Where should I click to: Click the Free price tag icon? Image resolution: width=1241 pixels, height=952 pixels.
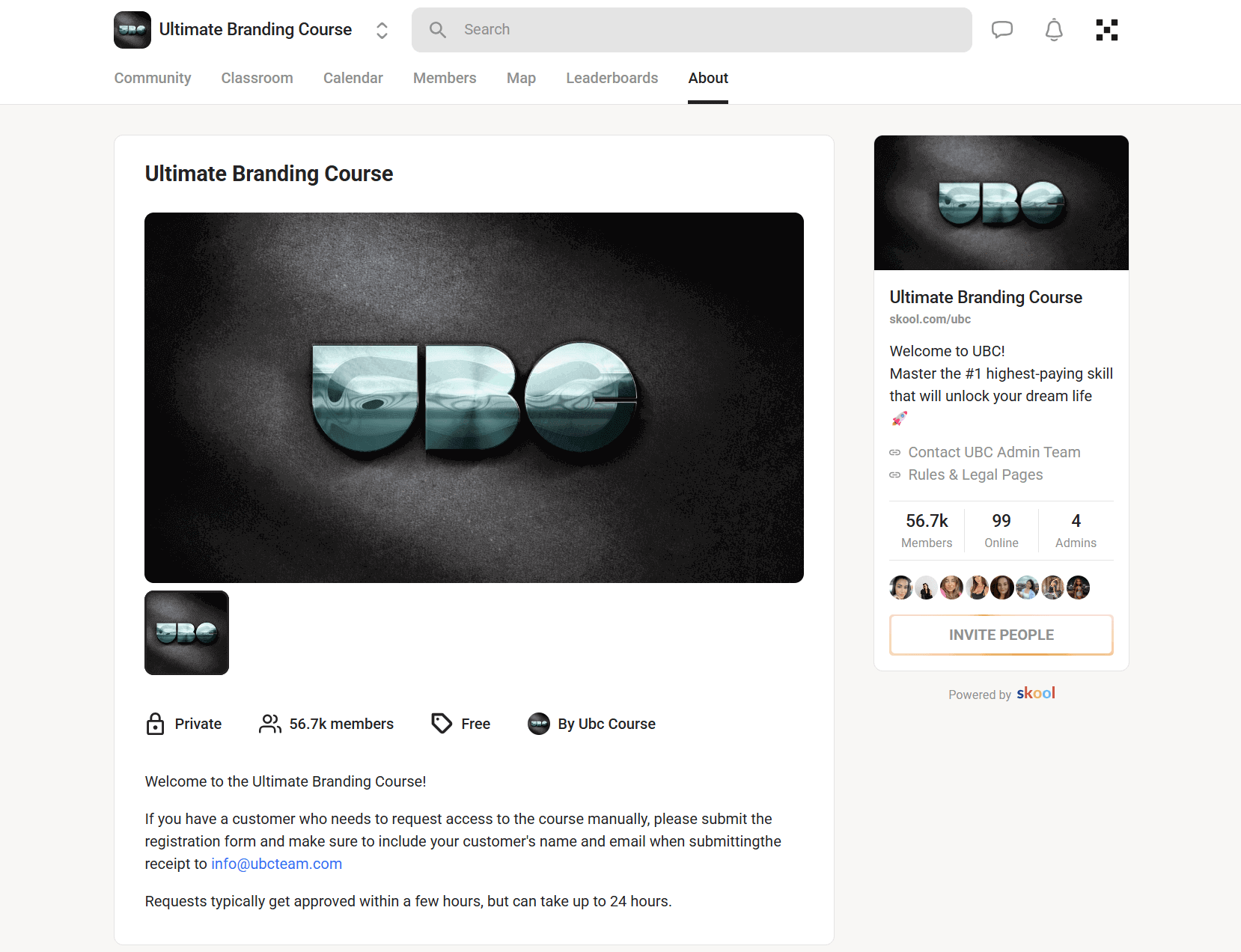coord(442,724)
